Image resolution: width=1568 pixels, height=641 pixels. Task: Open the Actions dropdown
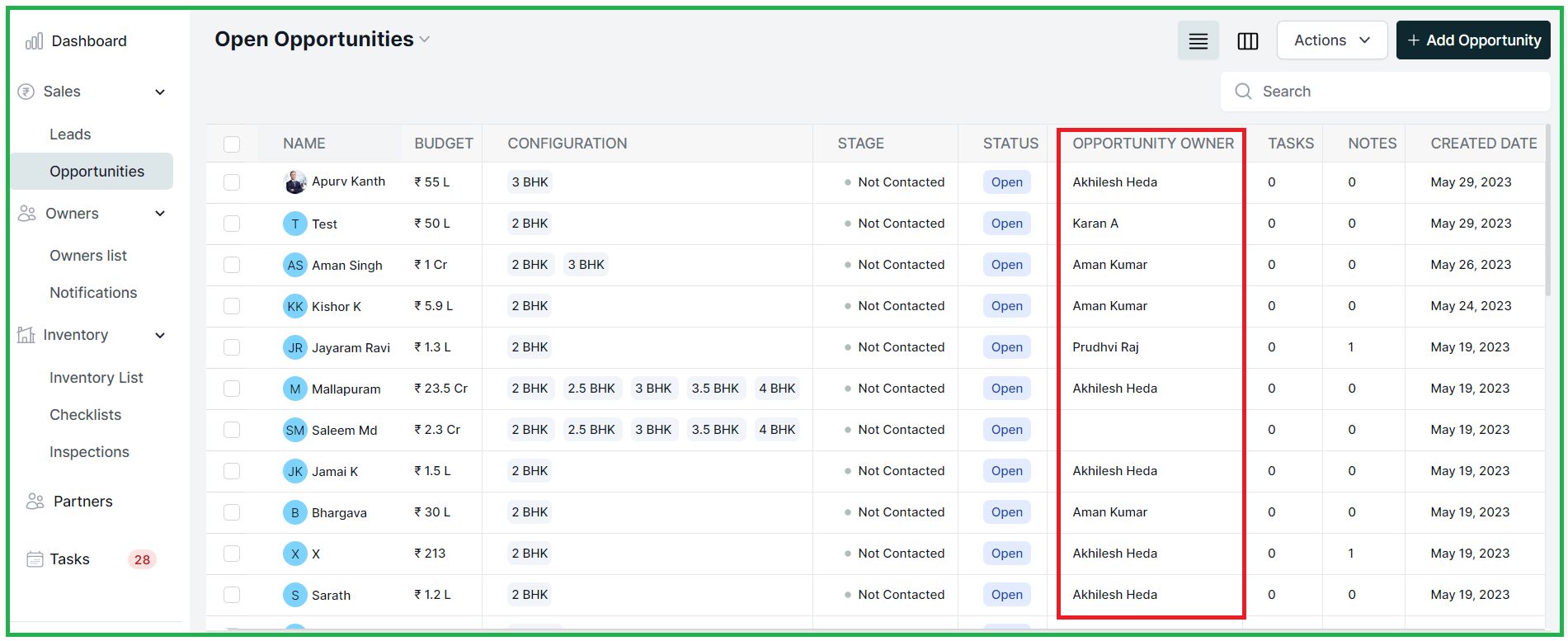1332,40
